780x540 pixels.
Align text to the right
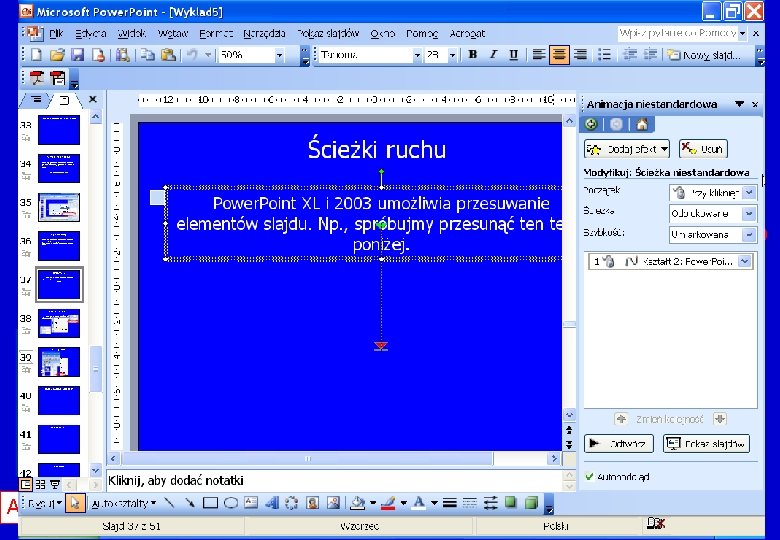(580, 55)
